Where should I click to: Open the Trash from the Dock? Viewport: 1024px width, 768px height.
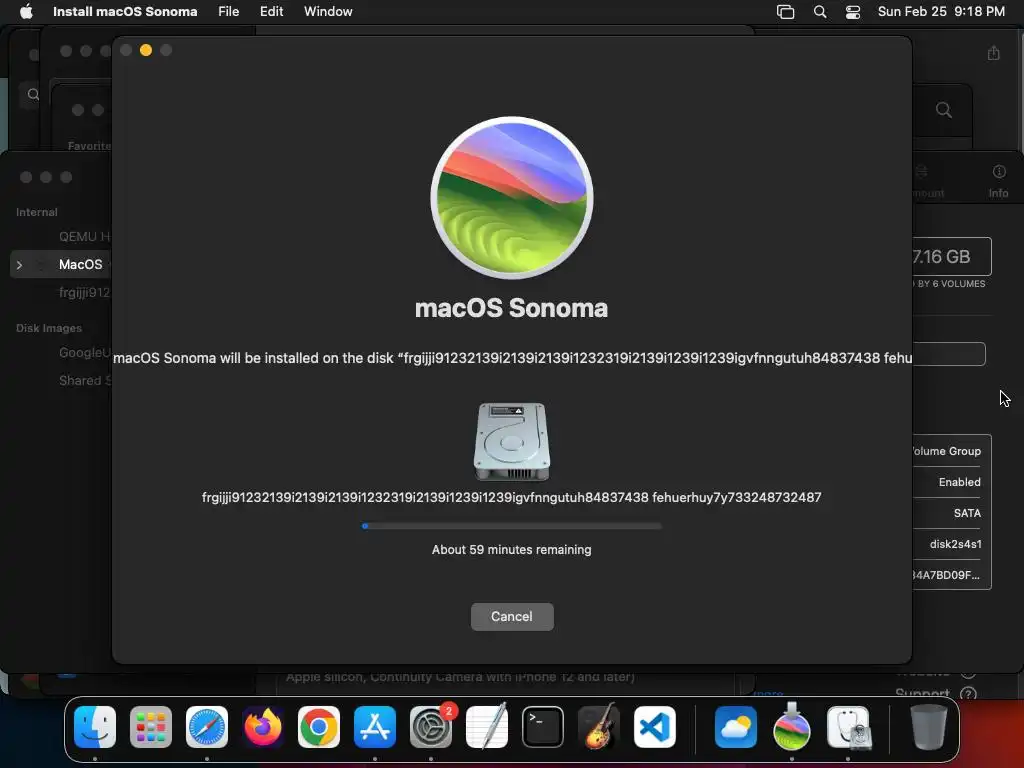click(x=929, y=727)
